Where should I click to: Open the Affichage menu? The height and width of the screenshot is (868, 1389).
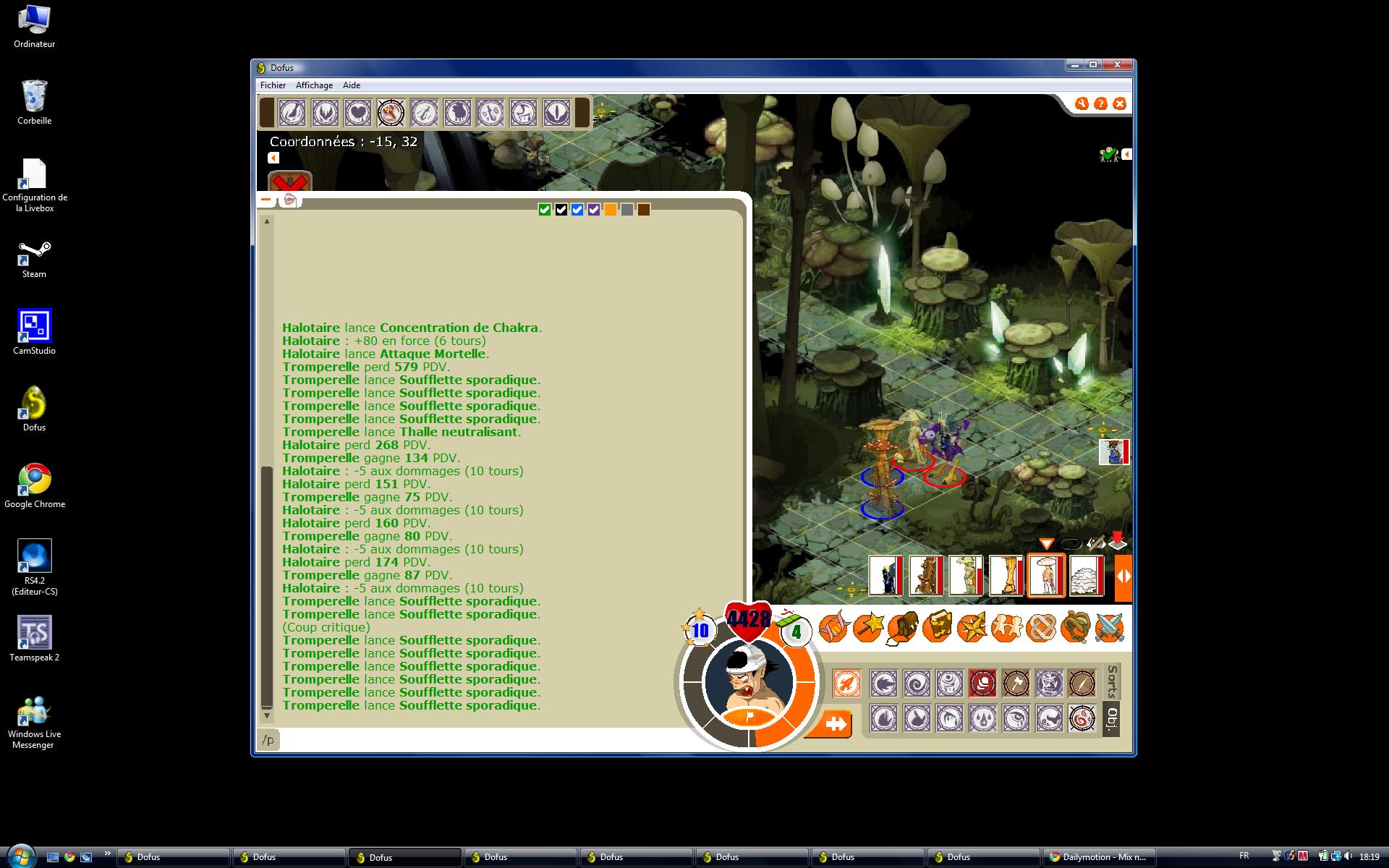(x=314, y=85)
